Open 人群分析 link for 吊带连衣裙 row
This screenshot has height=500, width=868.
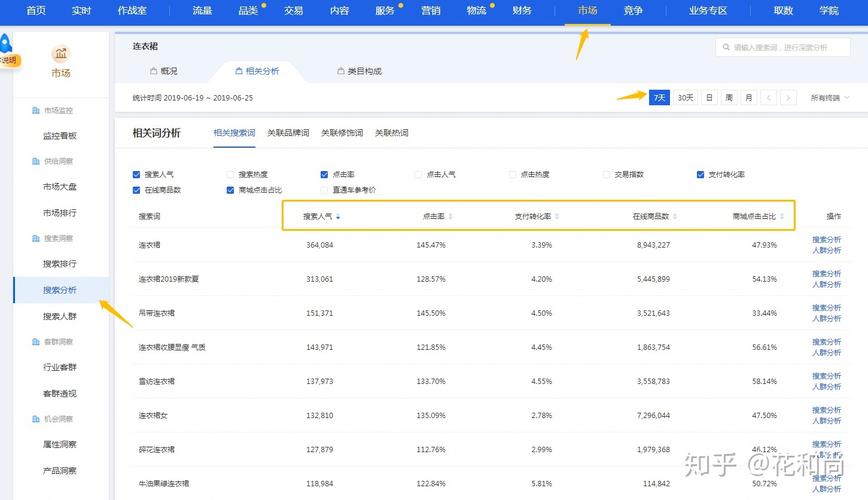click(826, 318)
